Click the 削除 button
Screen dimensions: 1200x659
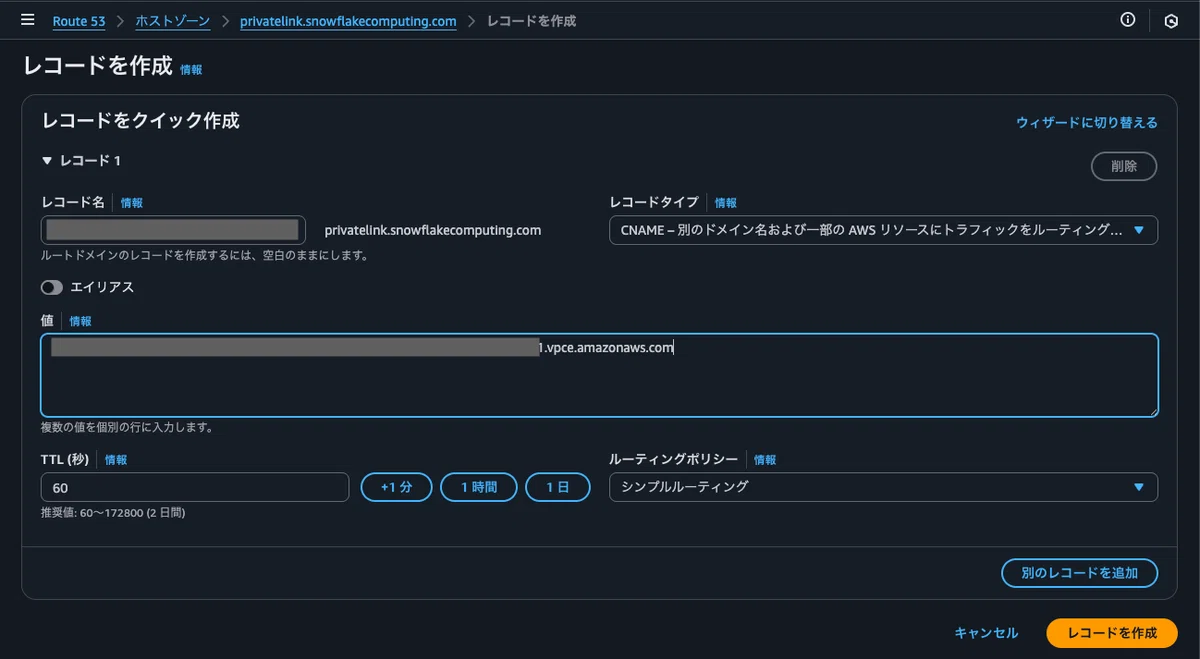[1124, 166]
